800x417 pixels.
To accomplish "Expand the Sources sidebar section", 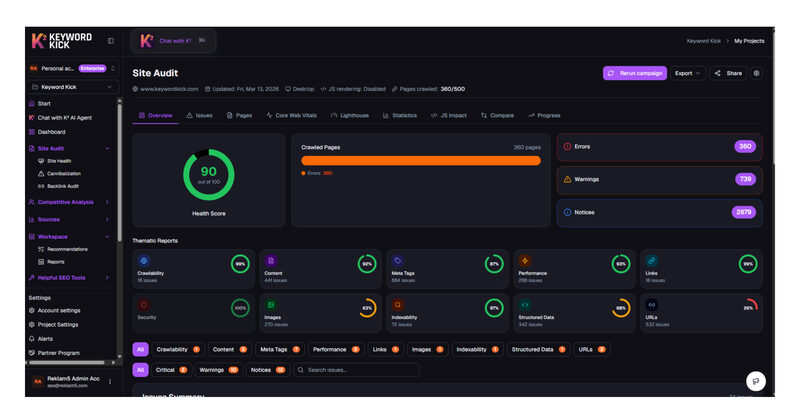I will click(107, 219).
